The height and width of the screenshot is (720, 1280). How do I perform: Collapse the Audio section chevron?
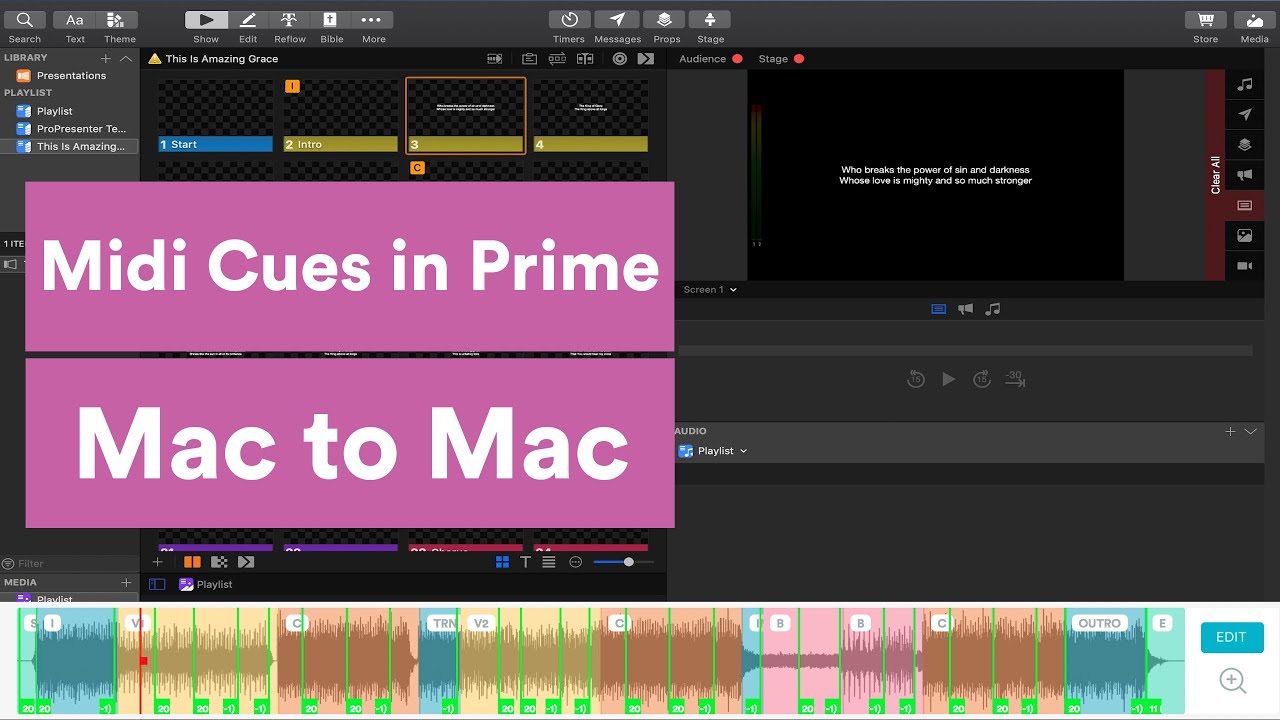[1250, 431]
